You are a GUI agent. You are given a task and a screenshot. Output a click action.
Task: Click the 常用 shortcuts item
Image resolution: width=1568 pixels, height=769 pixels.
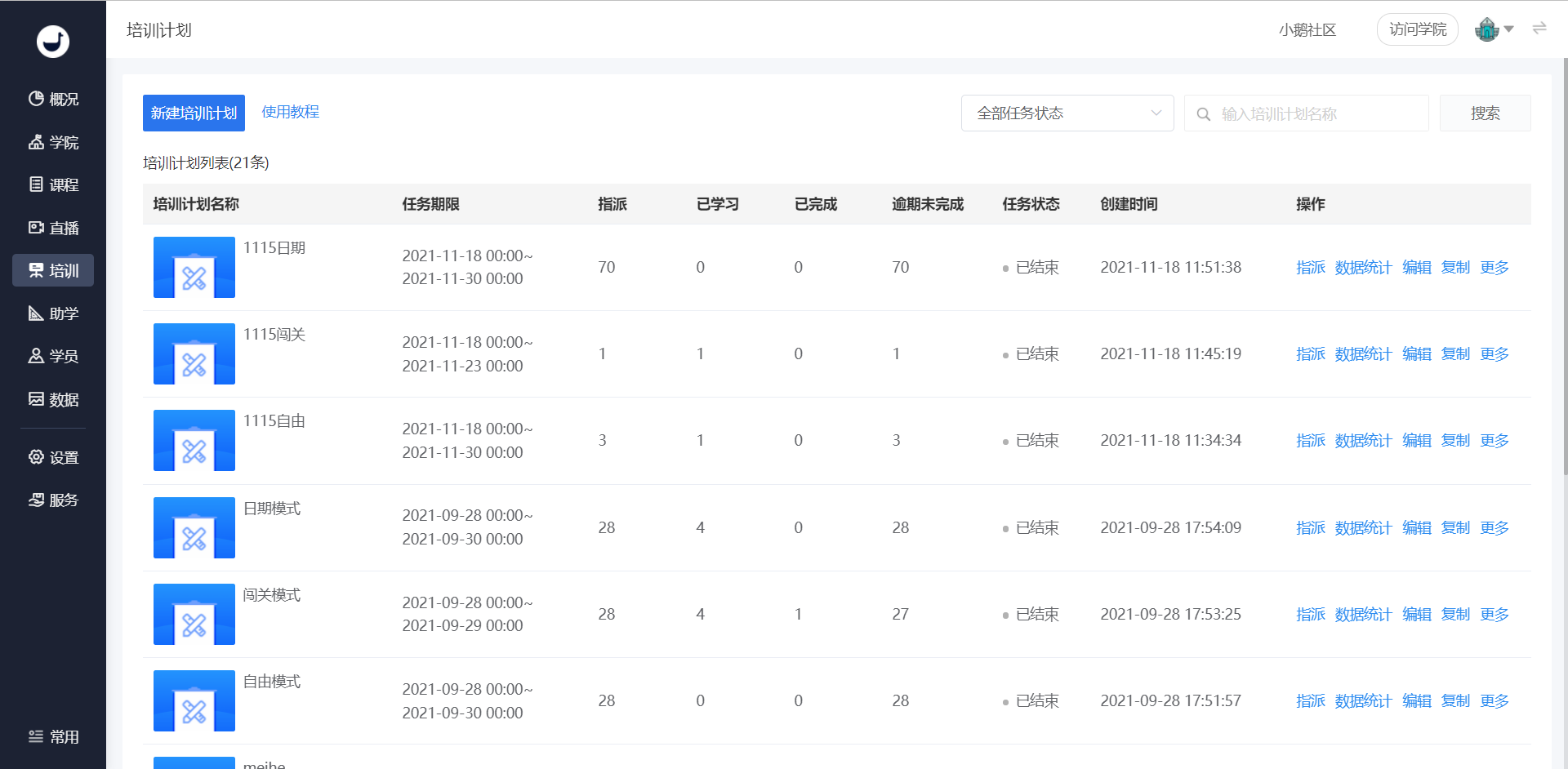[x=53, y=736]
